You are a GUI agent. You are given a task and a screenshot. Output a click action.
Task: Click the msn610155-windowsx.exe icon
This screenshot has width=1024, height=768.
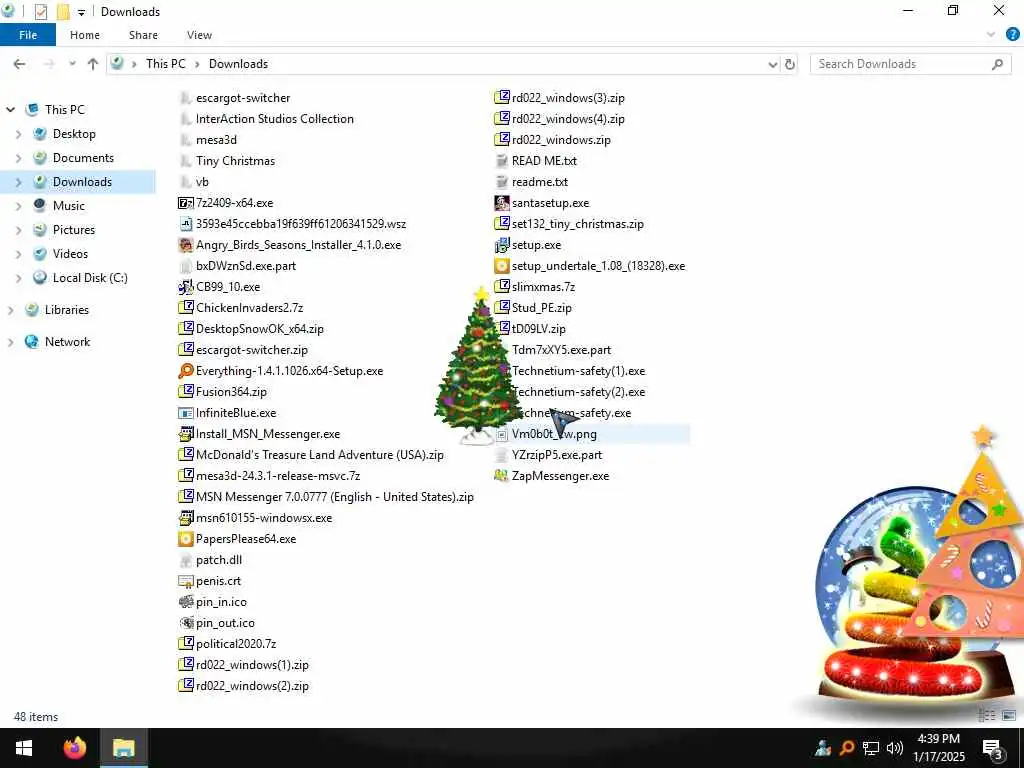[185, 518]
